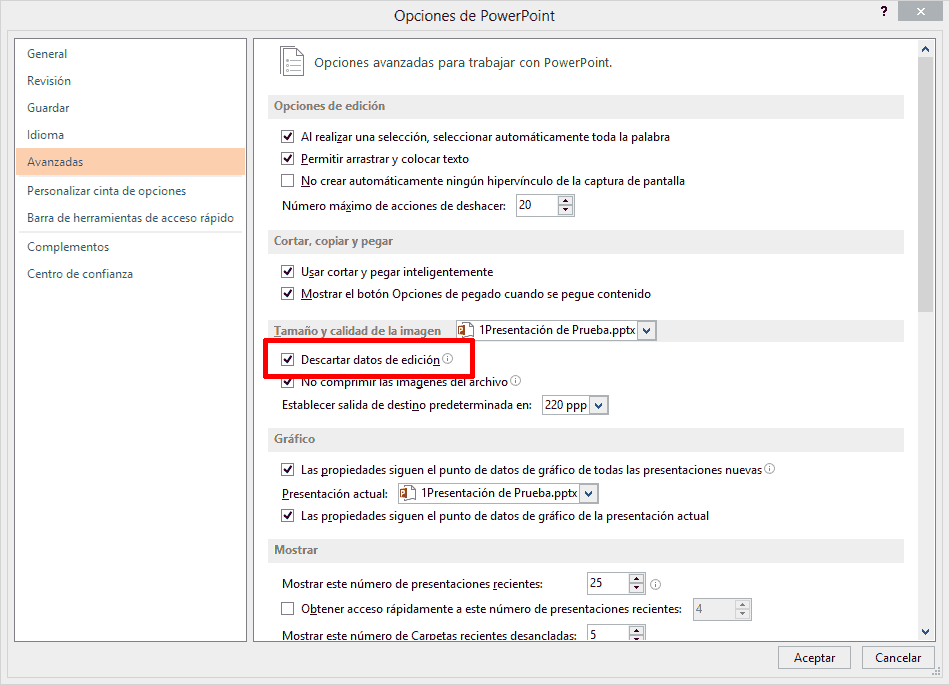The image size is (950, 685).
Task: Open the Tamaño y calidad presentation dropdown
Action: (x=646, y=331)
